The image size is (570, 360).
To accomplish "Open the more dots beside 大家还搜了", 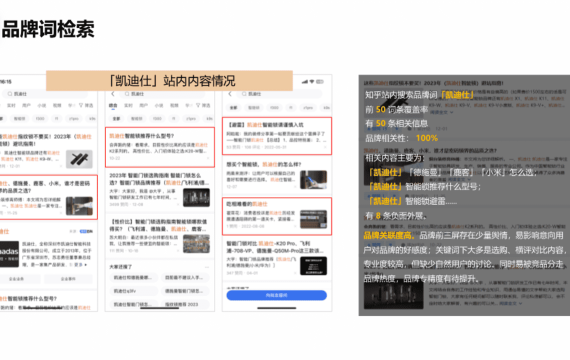I will pos(207,267).
